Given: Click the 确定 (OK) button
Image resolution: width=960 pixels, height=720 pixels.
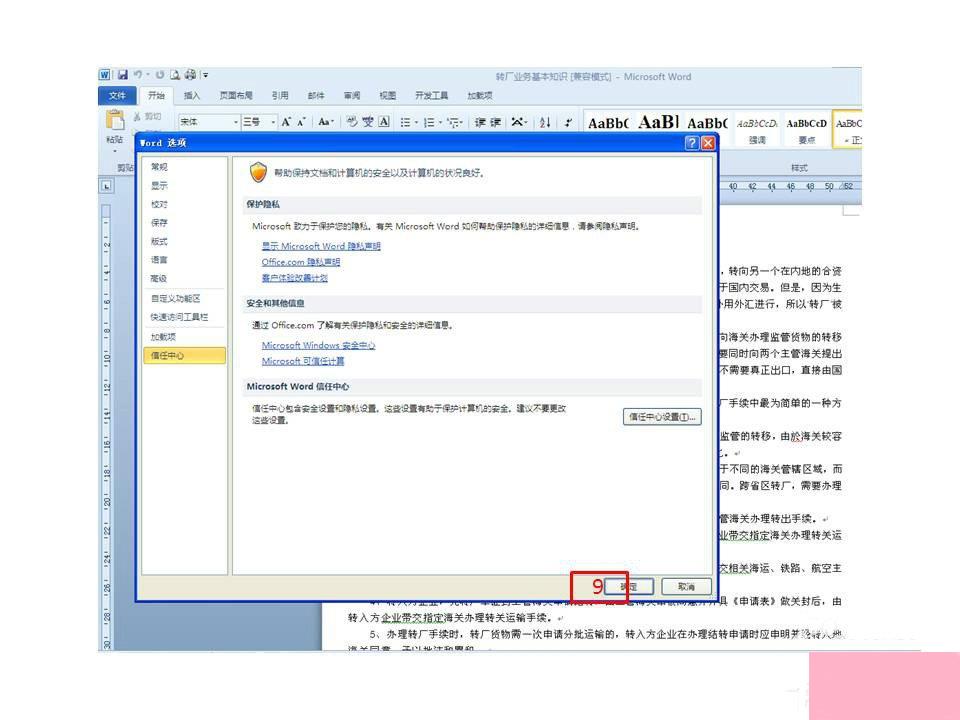Looking at the screenshot, I should coord(629,587).
